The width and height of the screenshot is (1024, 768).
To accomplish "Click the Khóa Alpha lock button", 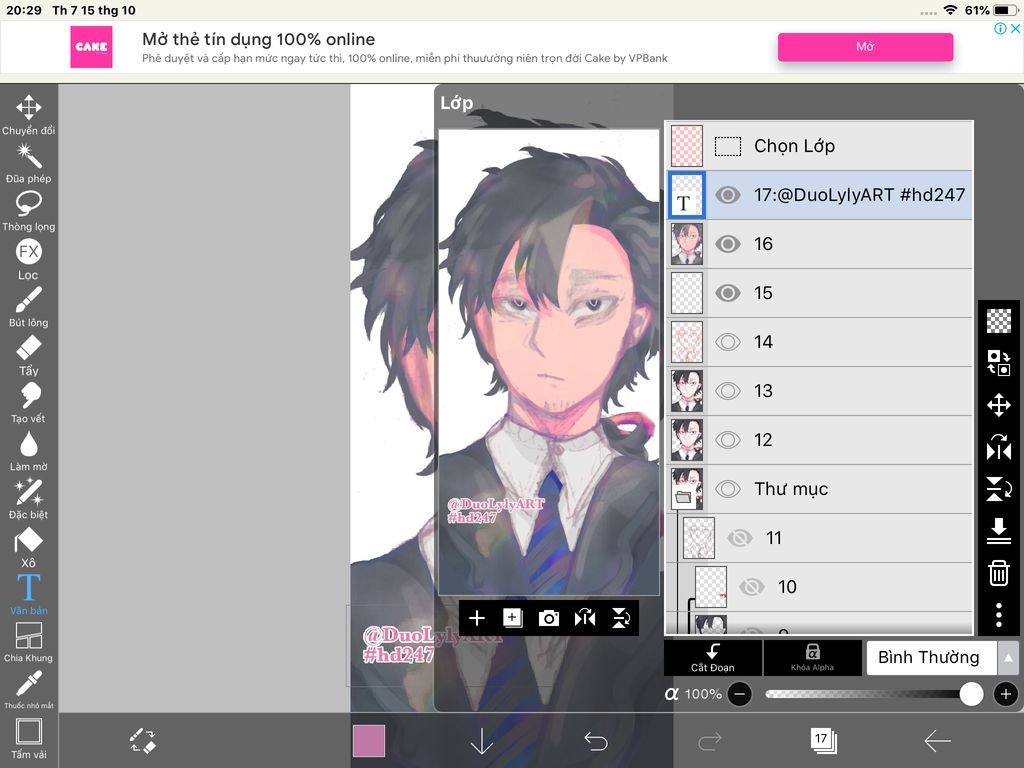I will click(x=812, y=658).
